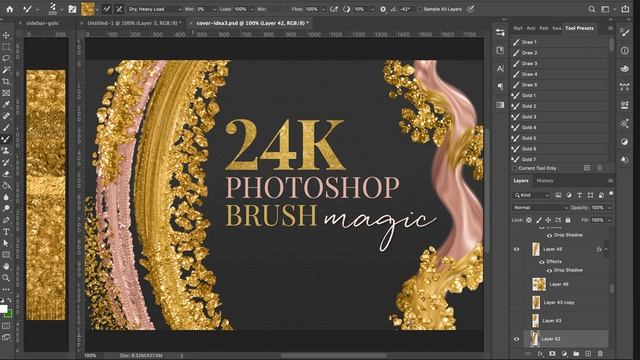This screenshot has width=640, height=360.
Task: Go to the Photoshop Home screen icon
Action: click(9, 9)
